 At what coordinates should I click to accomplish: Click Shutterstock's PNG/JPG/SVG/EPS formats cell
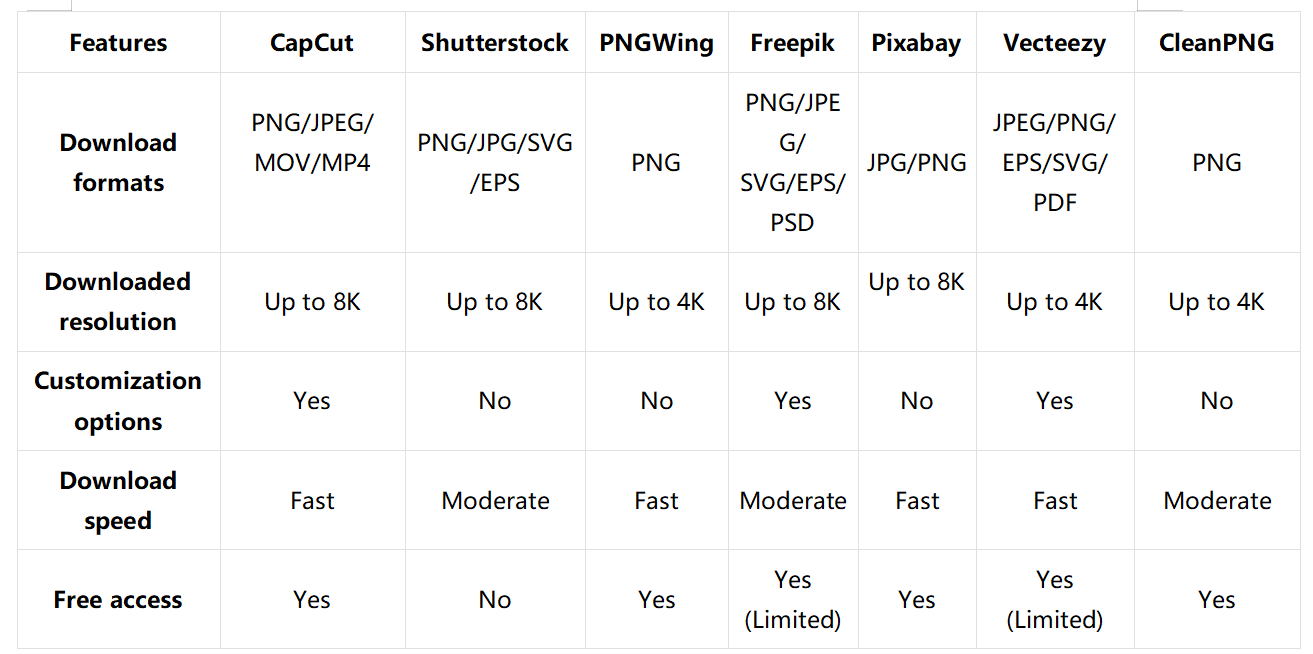coord(495,162)
